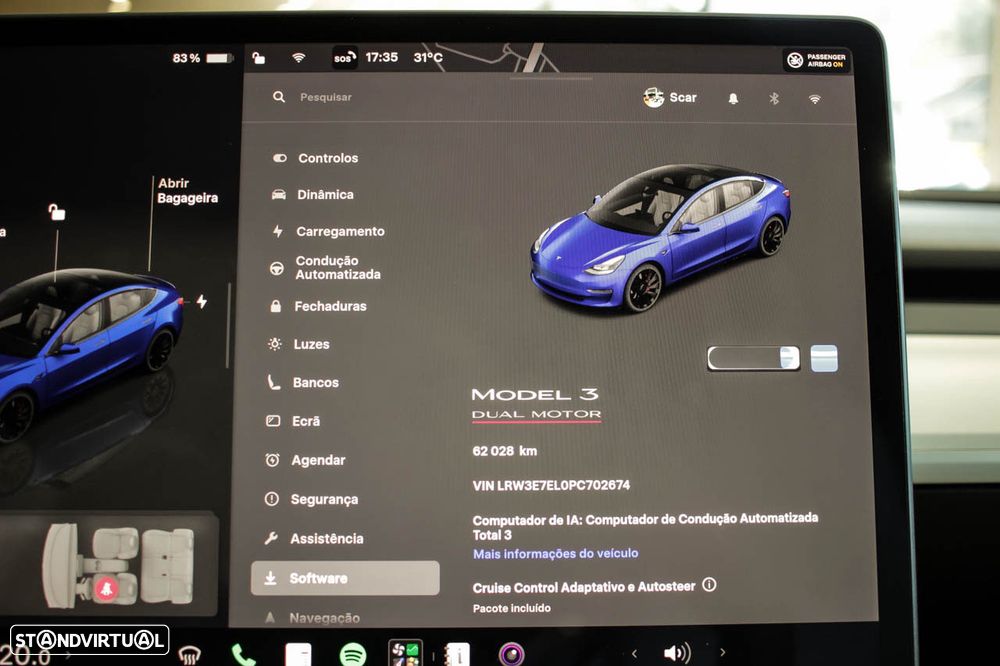
Task: Tap the charge port bolt icon
Action: pyautogui.click(x=202, y=301)
